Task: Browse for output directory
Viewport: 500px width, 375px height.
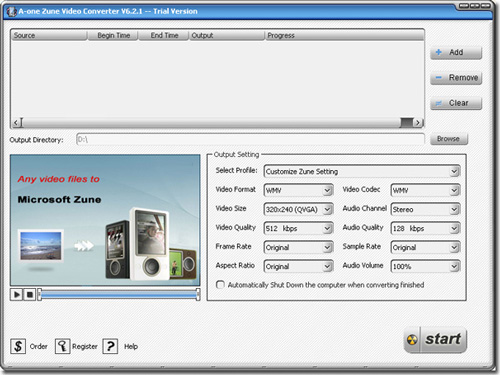Action: [x=449, y=139]
